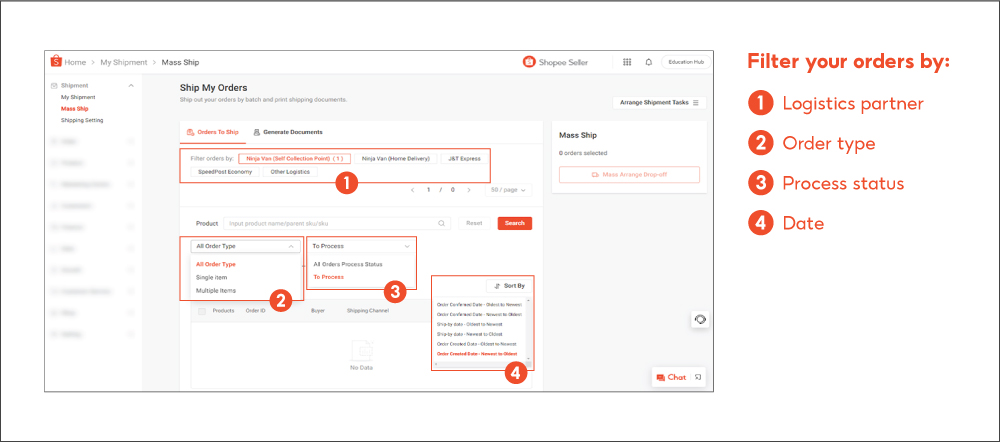Select All Order Type option

(216, 264)
